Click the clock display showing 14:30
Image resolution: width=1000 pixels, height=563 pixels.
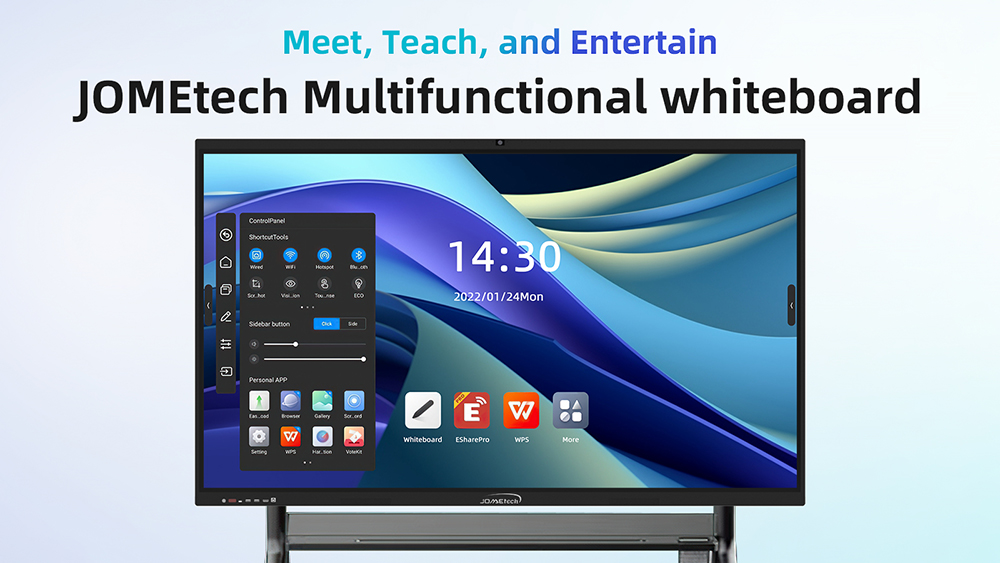(504, 258)
